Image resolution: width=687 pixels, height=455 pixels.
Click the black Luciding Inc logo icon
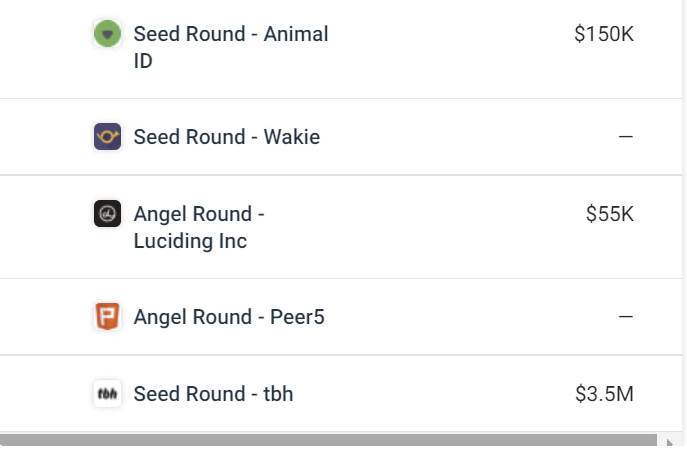[x=107, y=213]
